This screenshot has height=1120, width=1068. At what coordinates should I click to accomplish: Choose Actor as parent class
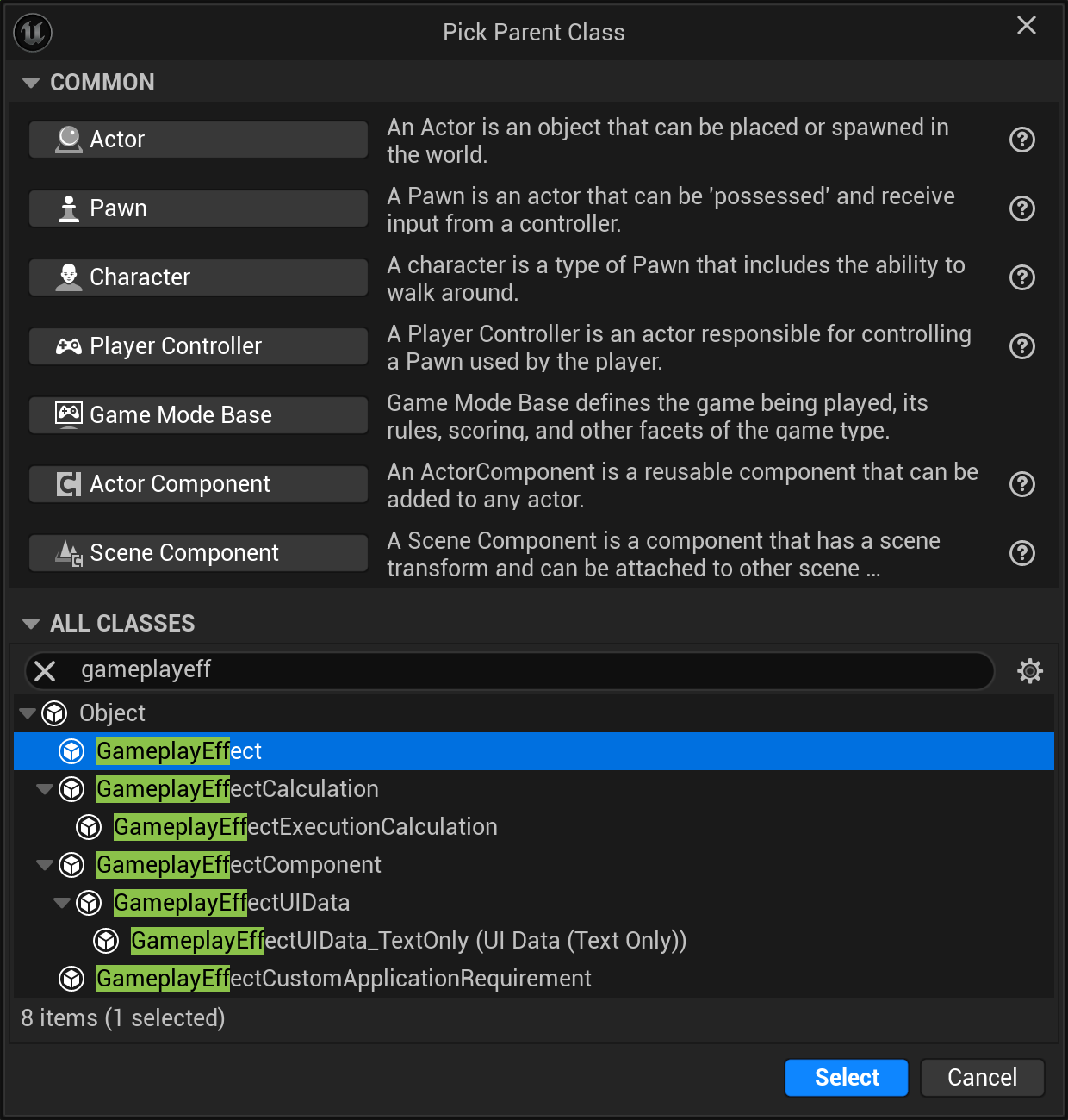[x=199, y=140]
